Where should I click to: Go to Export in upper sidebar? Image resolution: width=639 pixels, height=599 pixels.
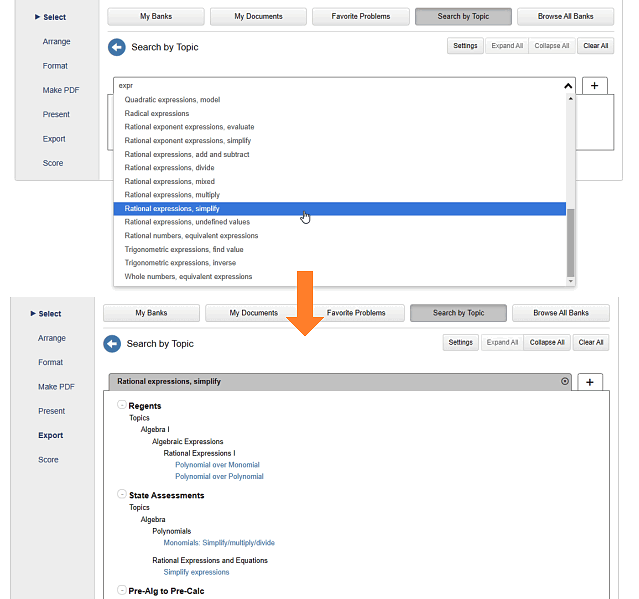[54, 139]
